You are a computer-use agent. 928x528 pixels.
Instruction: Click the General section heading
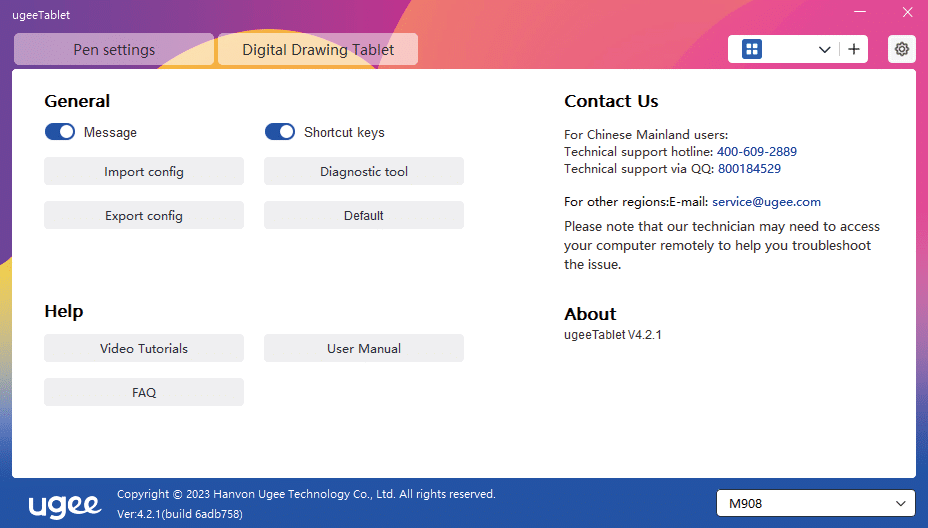click(x=77, y=101)
